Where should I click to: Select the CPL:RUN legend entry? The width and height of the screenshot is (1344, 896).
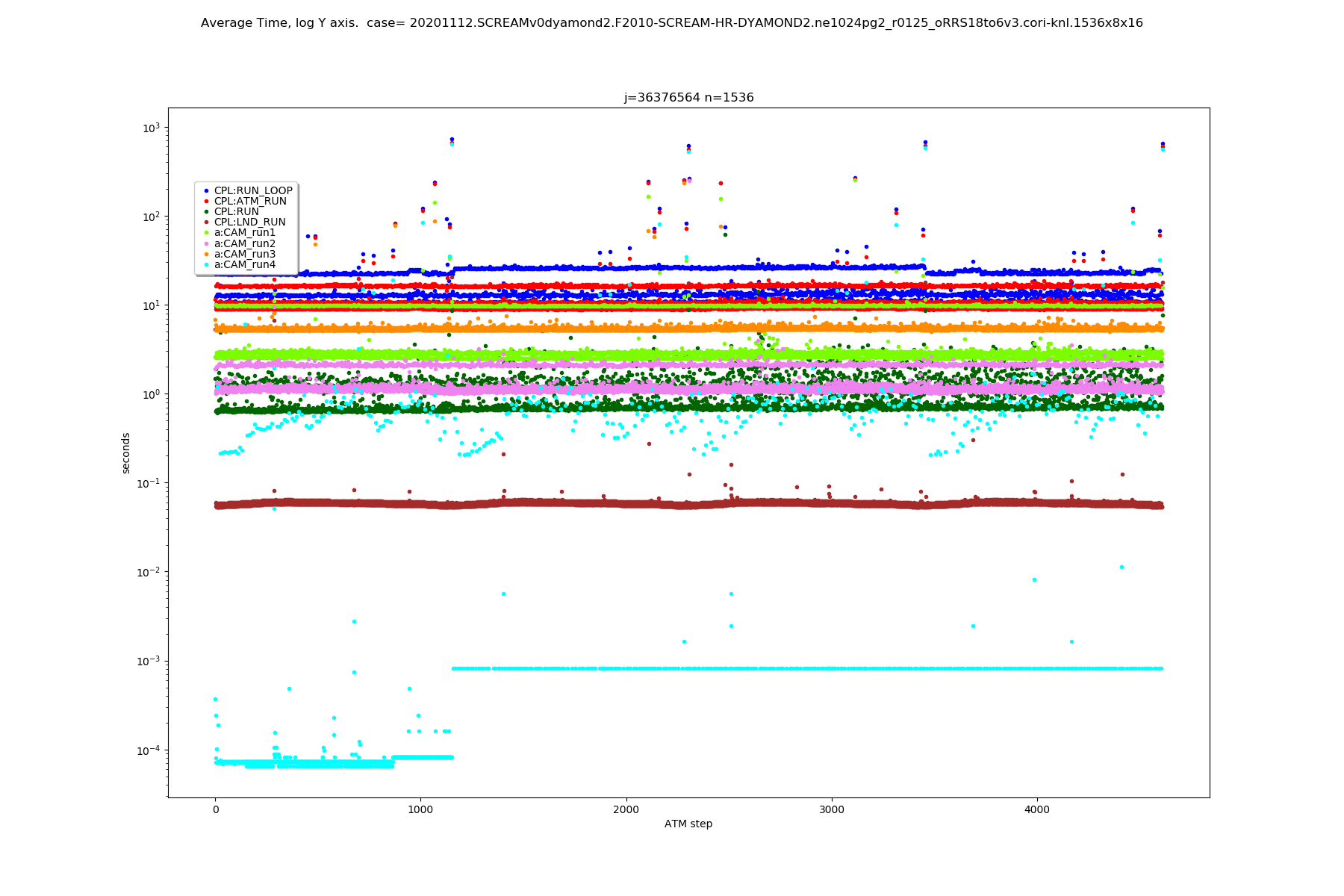pos(231,211)
